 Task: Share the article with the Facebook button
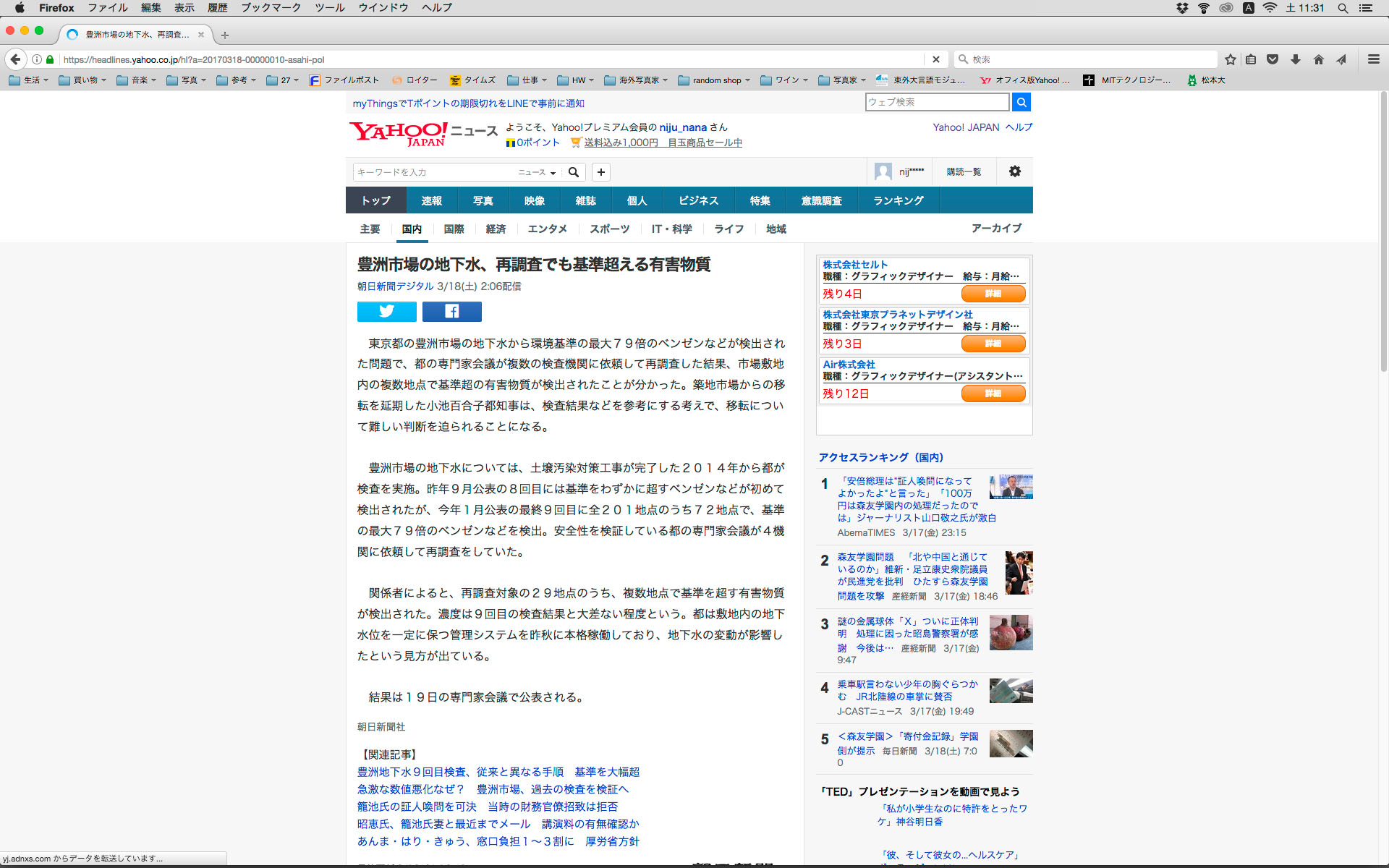(x=451, y=311)
